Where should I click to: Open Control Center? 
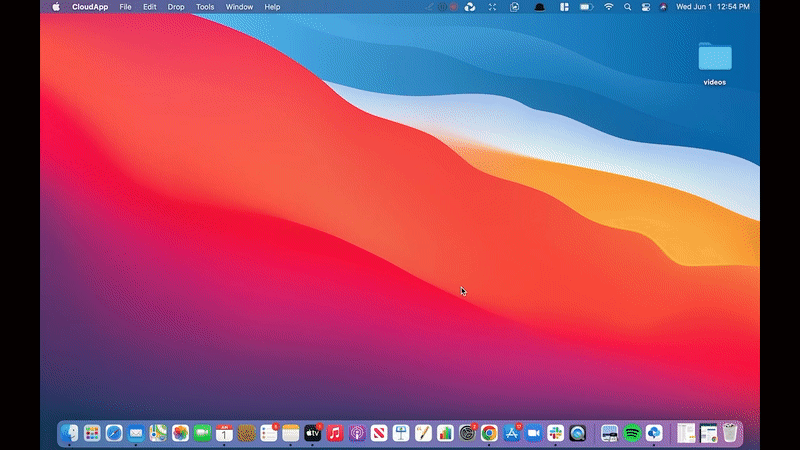(x=646, y=7)
